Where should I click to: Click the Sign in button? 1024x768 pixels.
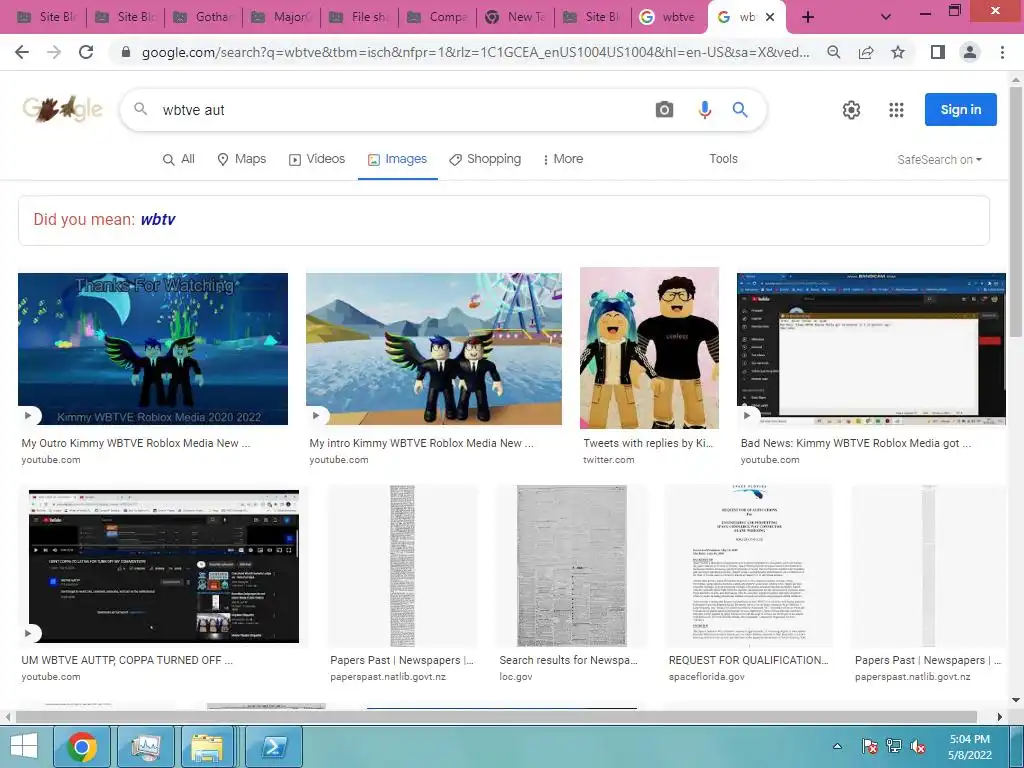coord(961,110)
